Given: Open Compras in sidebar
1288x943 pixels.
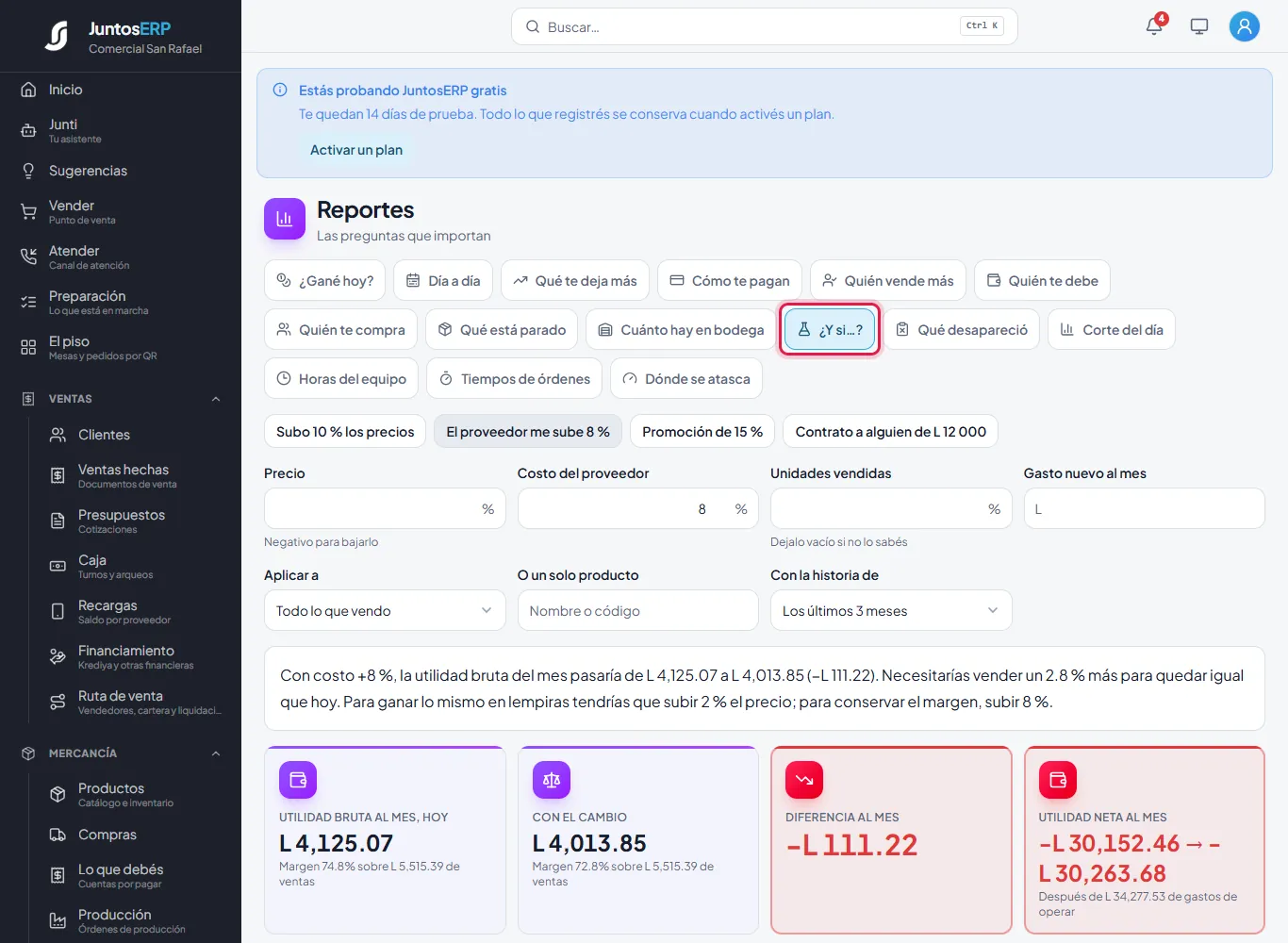Looking at the screenshot, I should click(136, 835).
